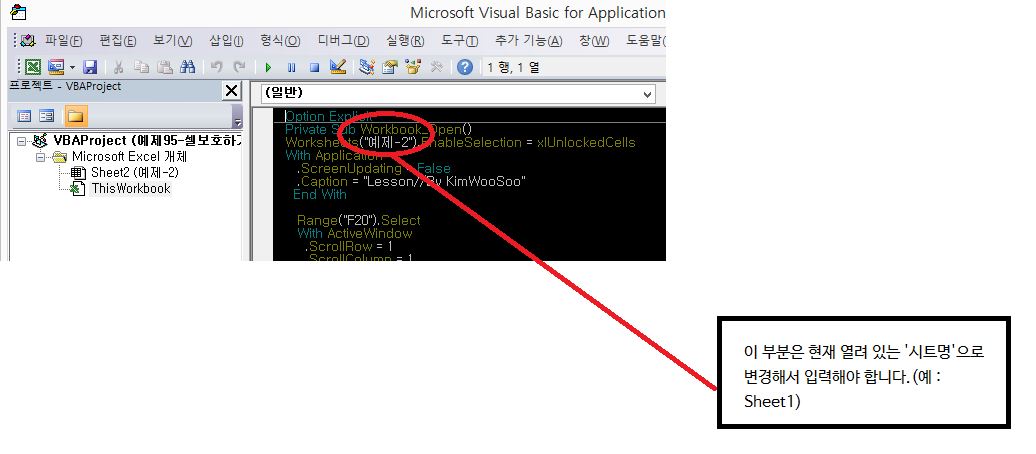
Task: Click the Range("F20").Select code line
Action: tap(359, 220)
